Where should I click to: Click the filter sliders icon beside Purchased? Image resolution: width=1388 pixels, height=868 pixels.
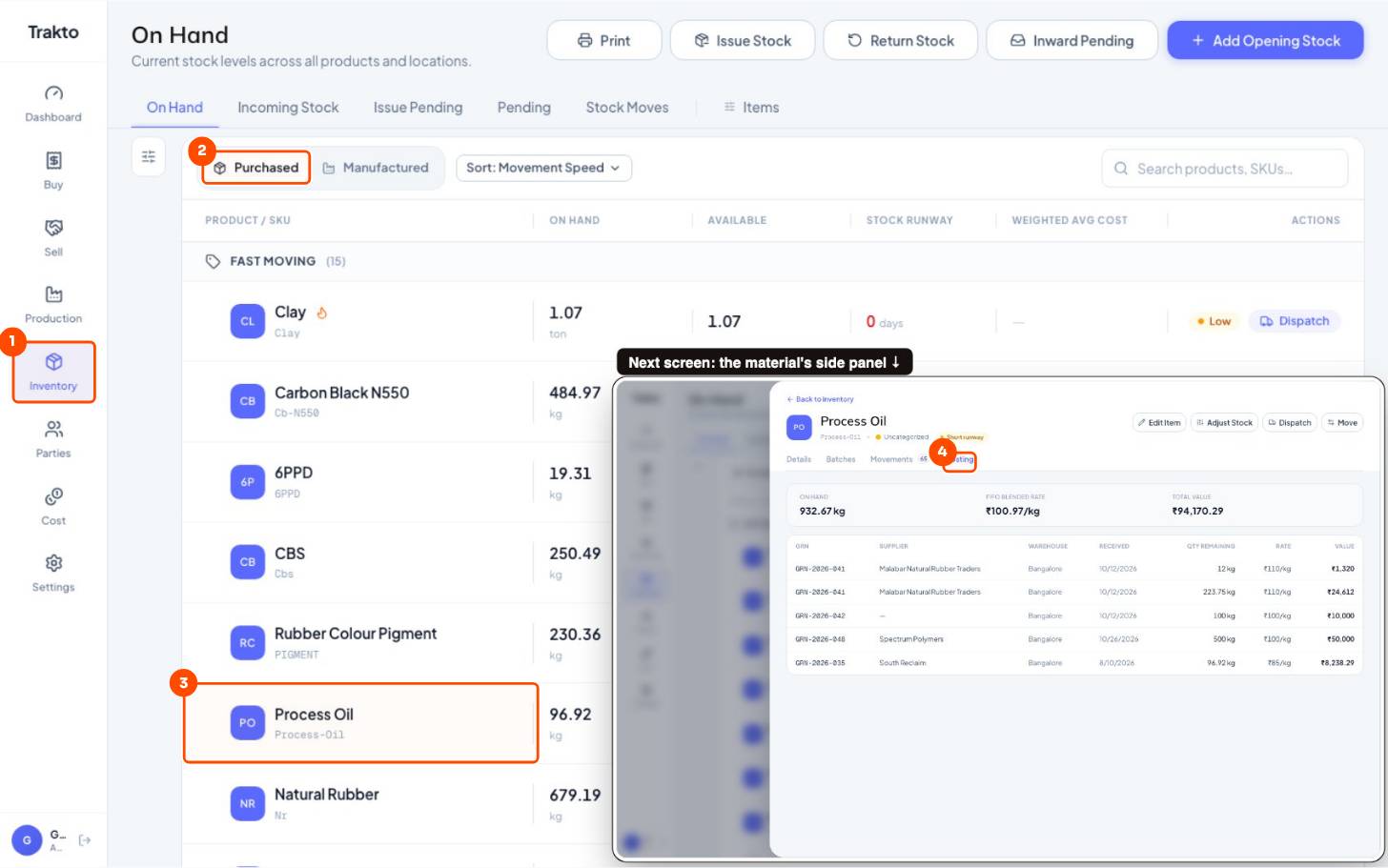(149, 156)
